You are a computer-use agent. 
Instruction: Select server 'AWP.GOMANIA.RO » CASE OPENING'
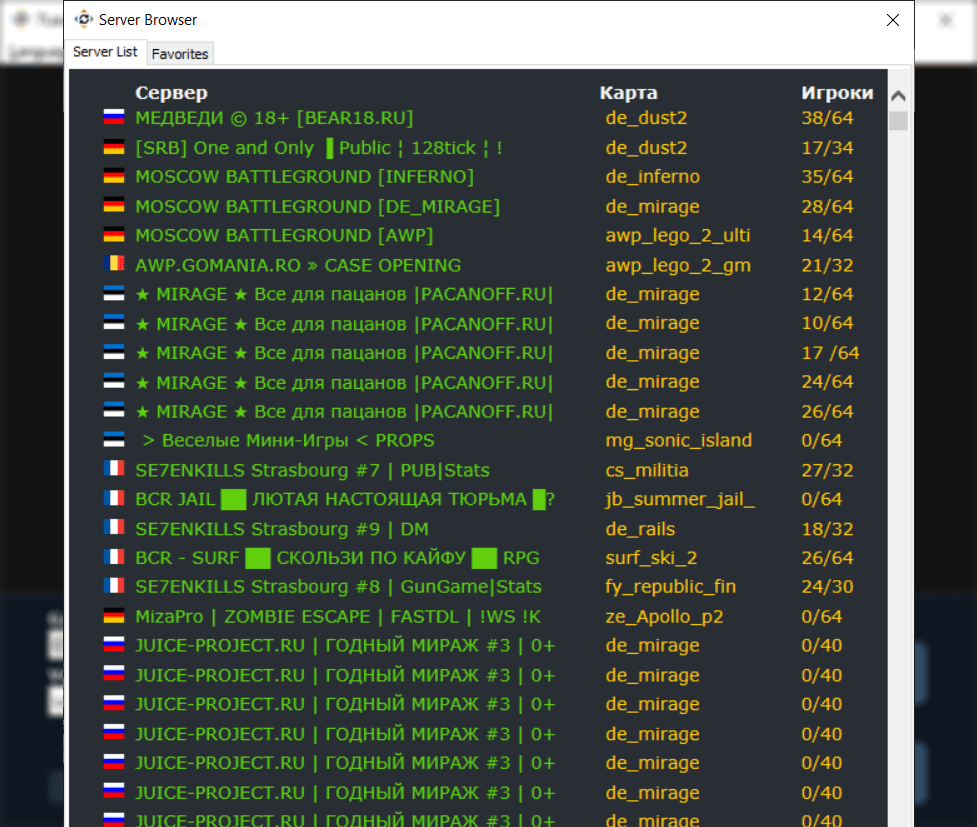(x=298, y=265)
